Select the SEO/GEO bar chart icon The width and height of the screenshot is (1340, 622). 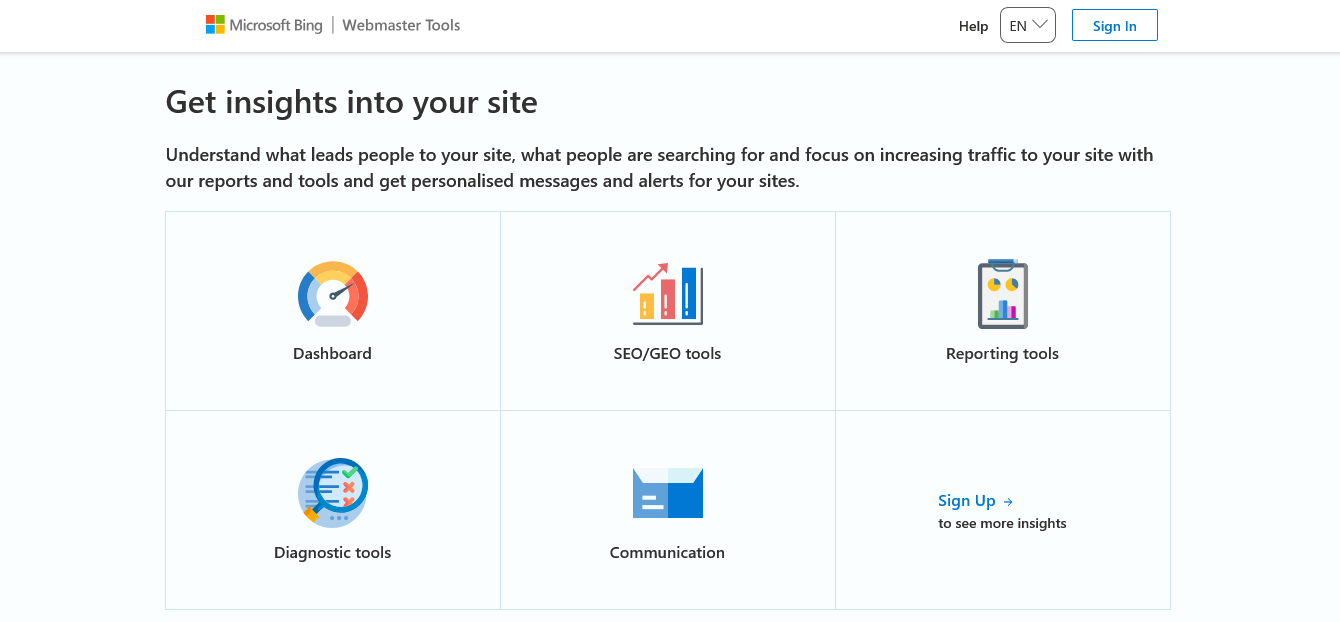668,294
